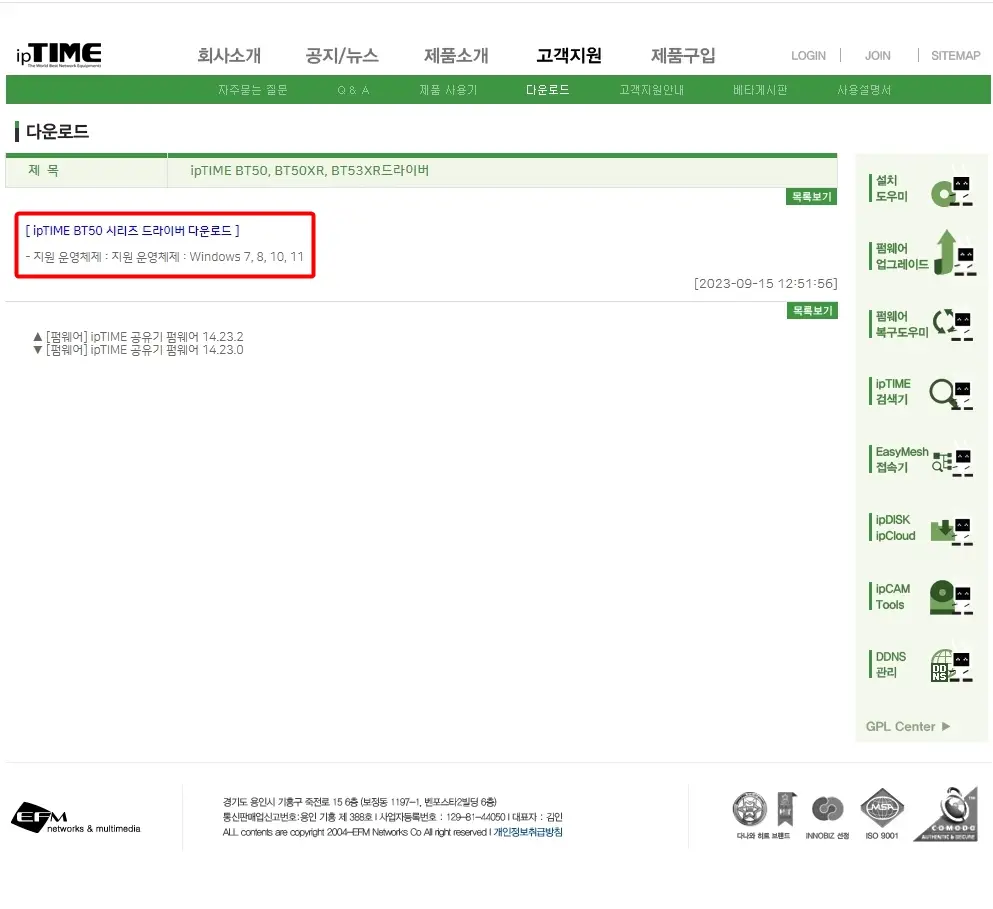Go to previous post 펌웨어 14.23.2
993x909 pixels.
pos(144,336)
